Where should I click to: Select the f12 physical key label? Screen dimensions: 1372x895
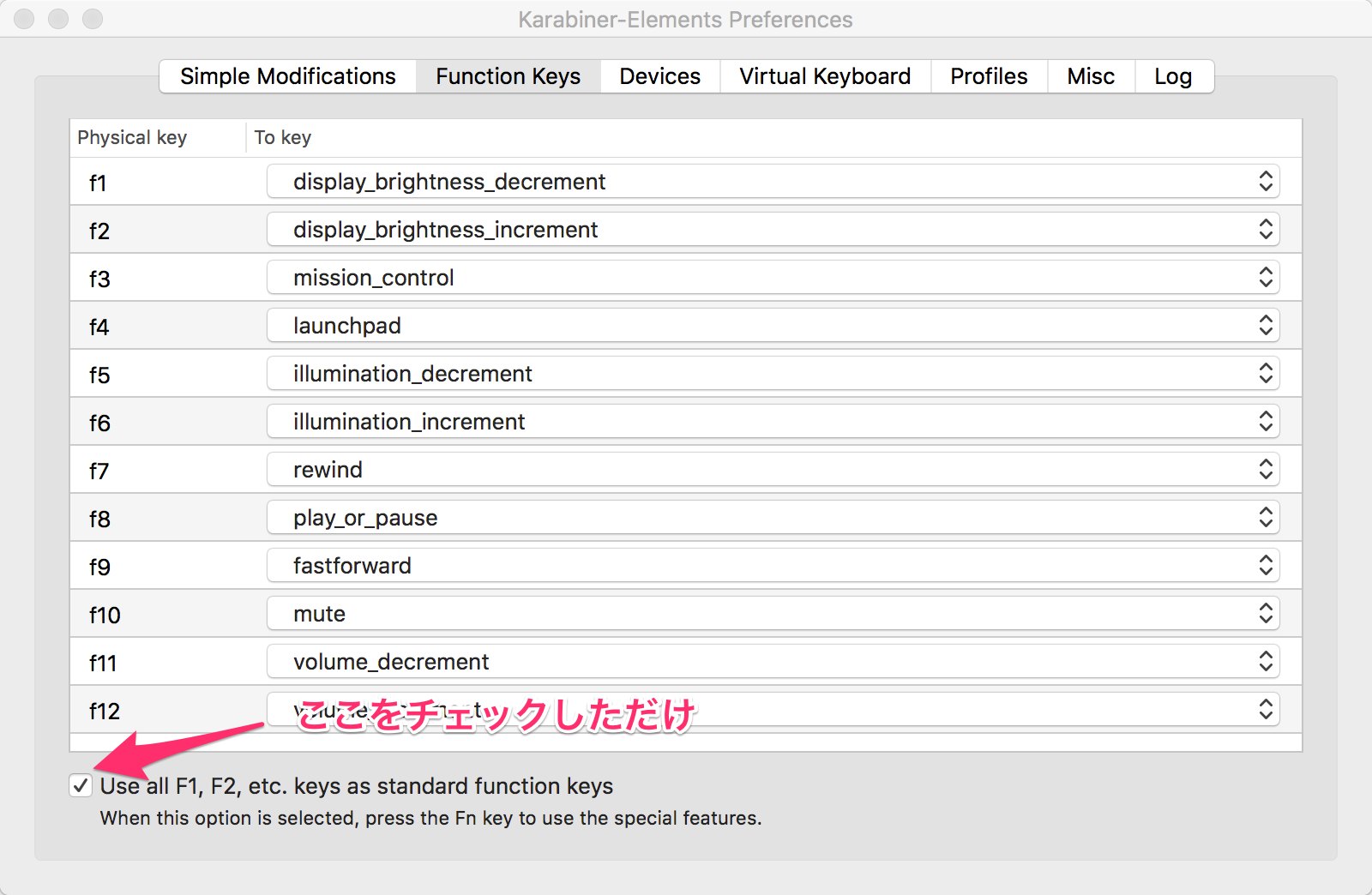[105, 712]
